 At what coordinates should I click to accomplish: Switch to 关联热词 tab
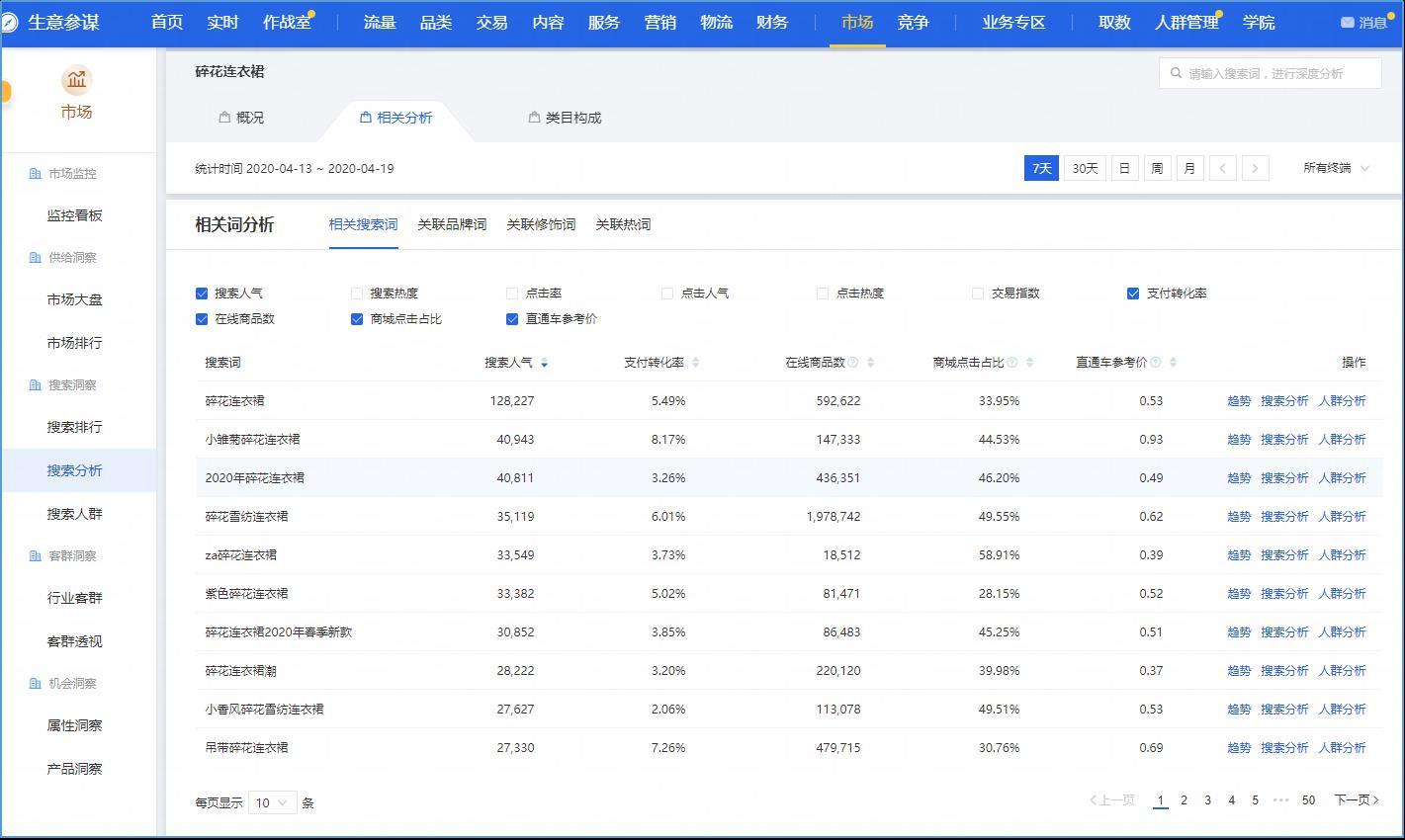(x=623, y=224)
